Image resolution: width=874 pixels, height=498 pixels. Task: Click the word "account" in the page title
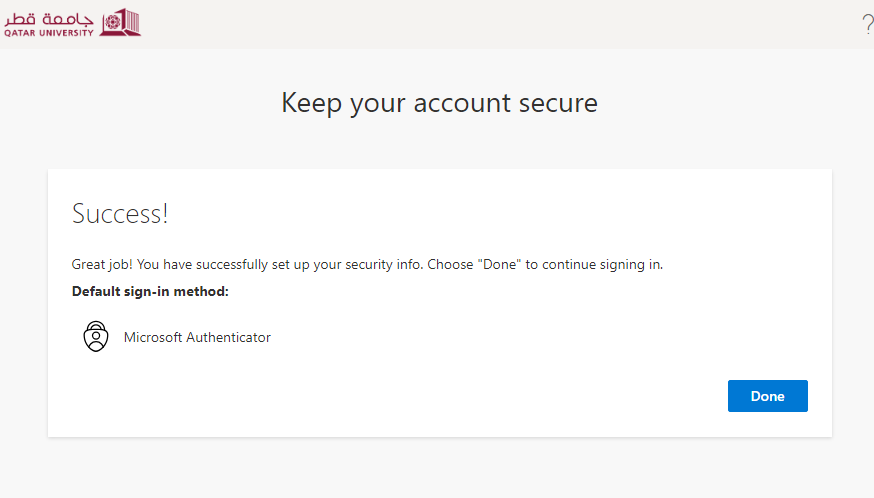tap(460, 102)
